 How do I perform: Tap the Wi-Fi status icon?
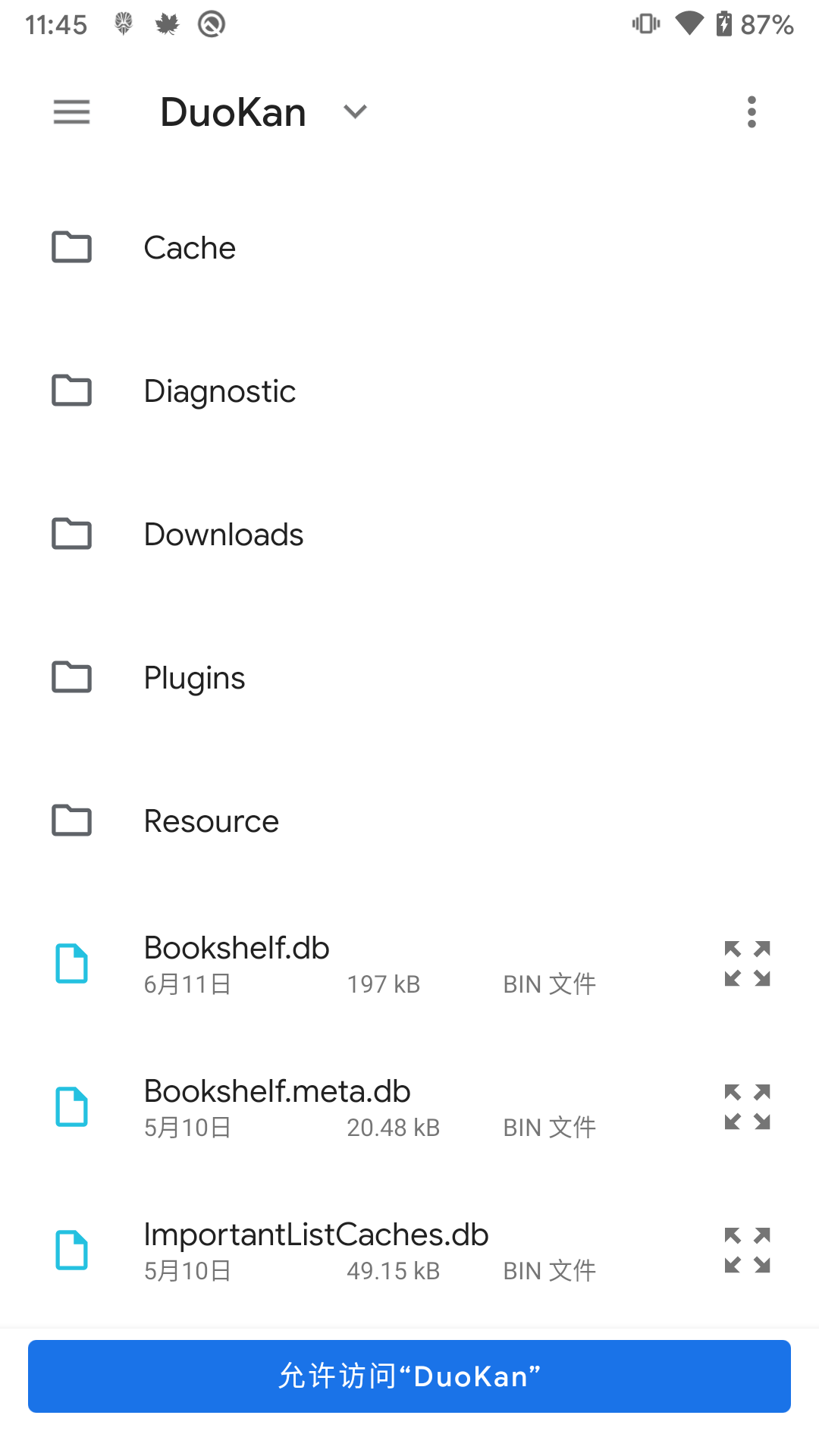pyautogui.click(x=689, y=24)
